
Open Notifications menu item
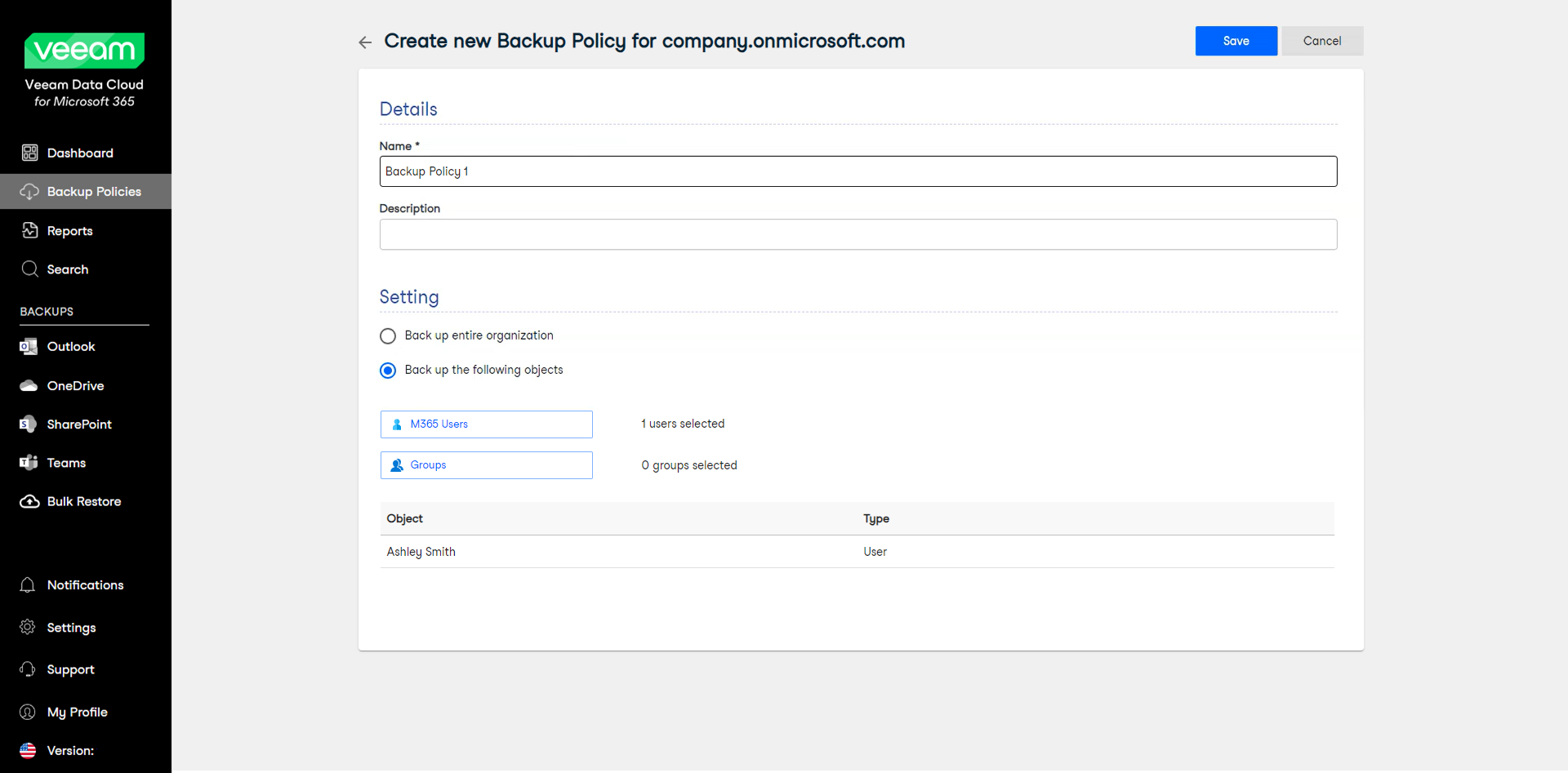coord(86,585)
